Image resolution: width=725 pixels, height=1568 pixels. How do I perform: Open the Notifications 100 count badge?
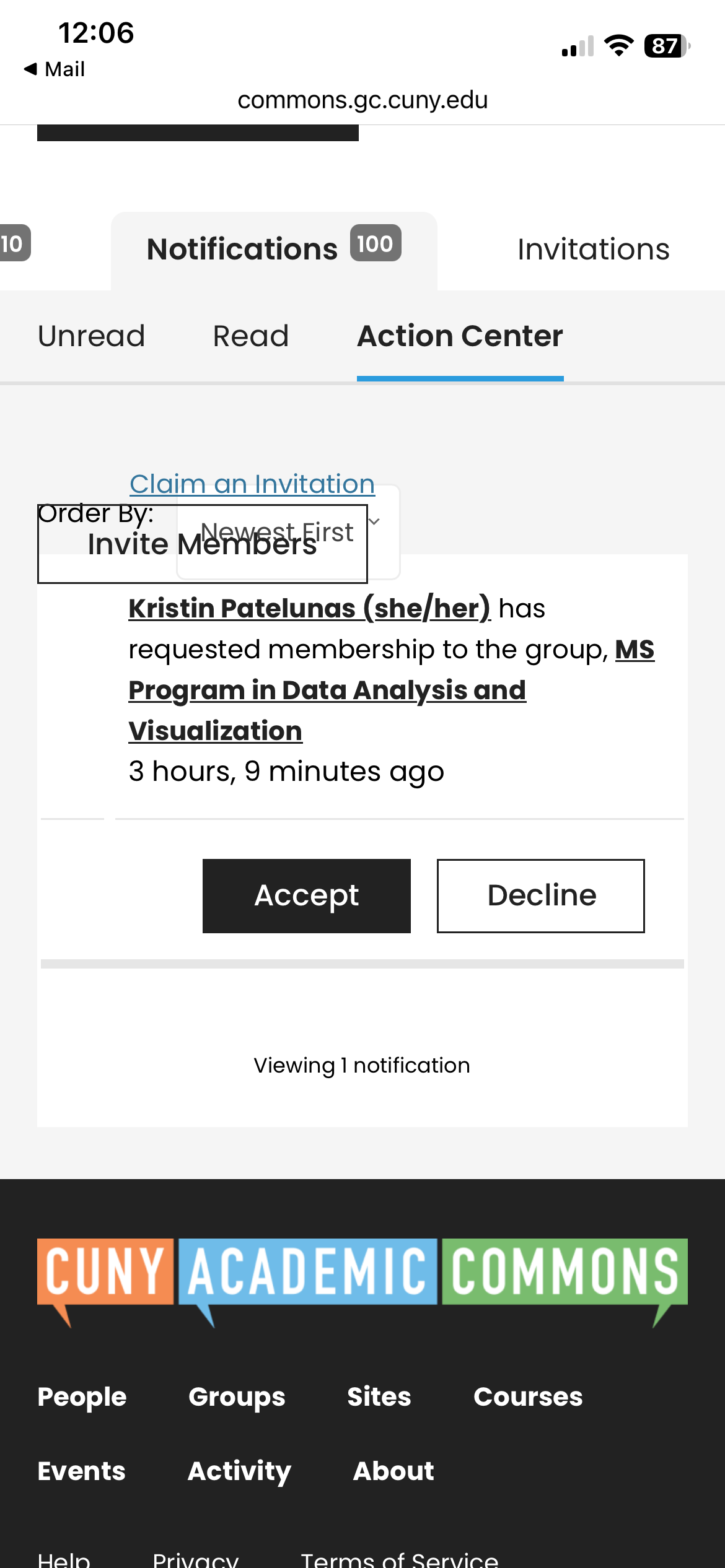coord(376,243)
